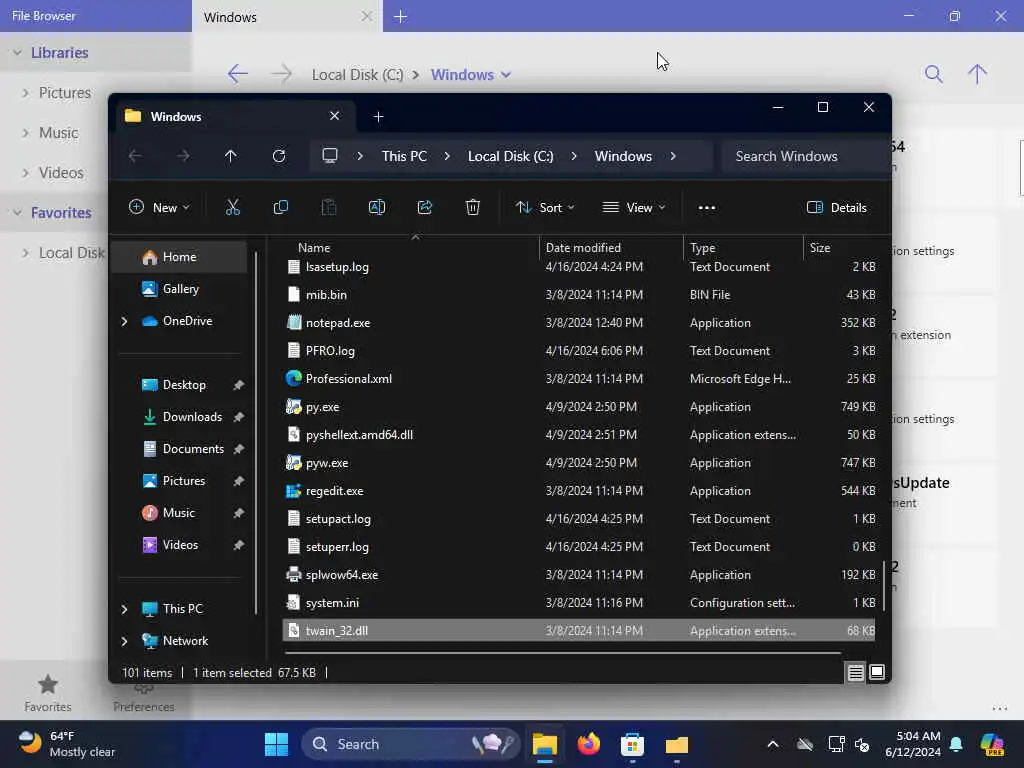Viewport: 1024px width, 768px height.
Task: Click the vertical scrollbar of the file list
Action: tap(884, 586)
